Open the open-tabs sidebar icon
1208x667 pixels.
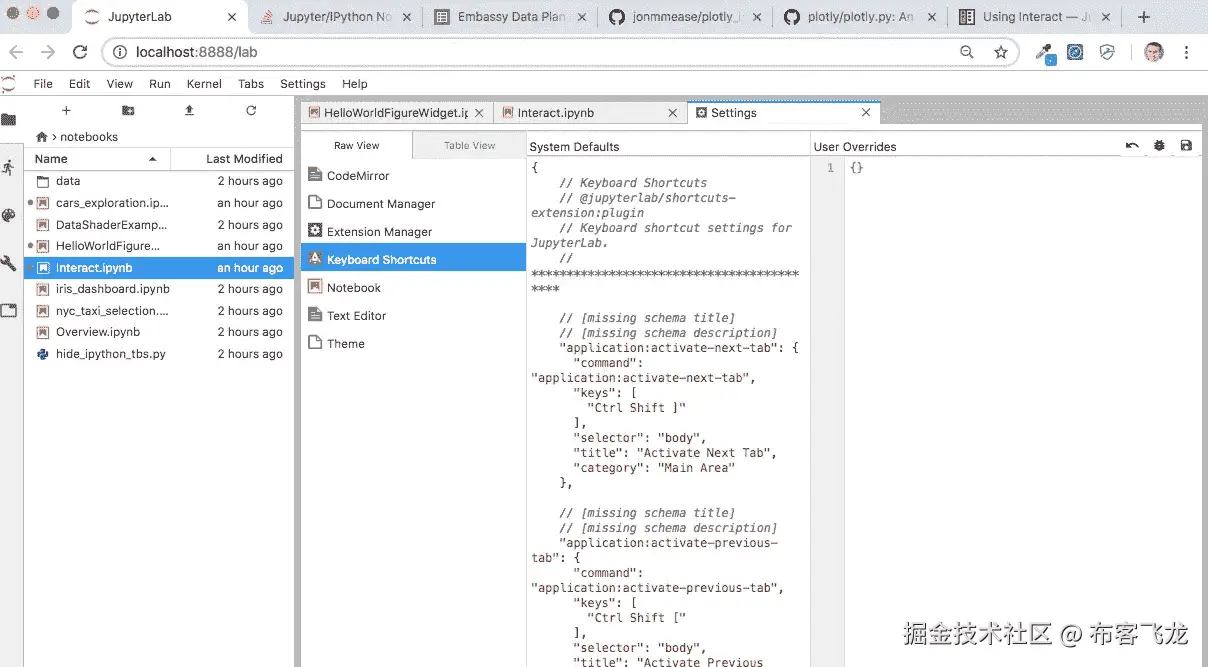[x=8, y=311]
